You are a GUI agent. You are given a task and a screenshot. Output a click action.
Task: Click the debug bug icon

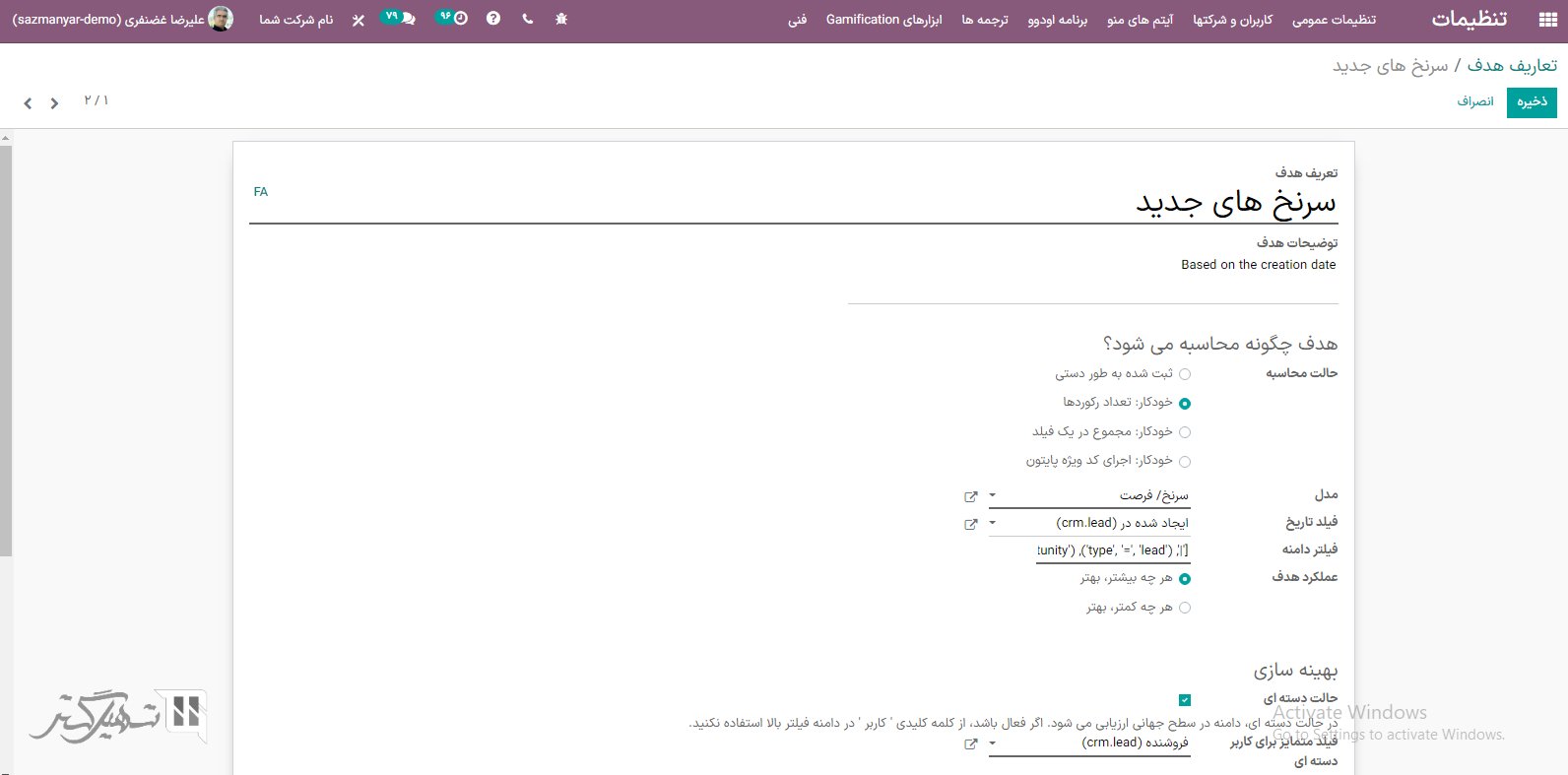(561, 19)
